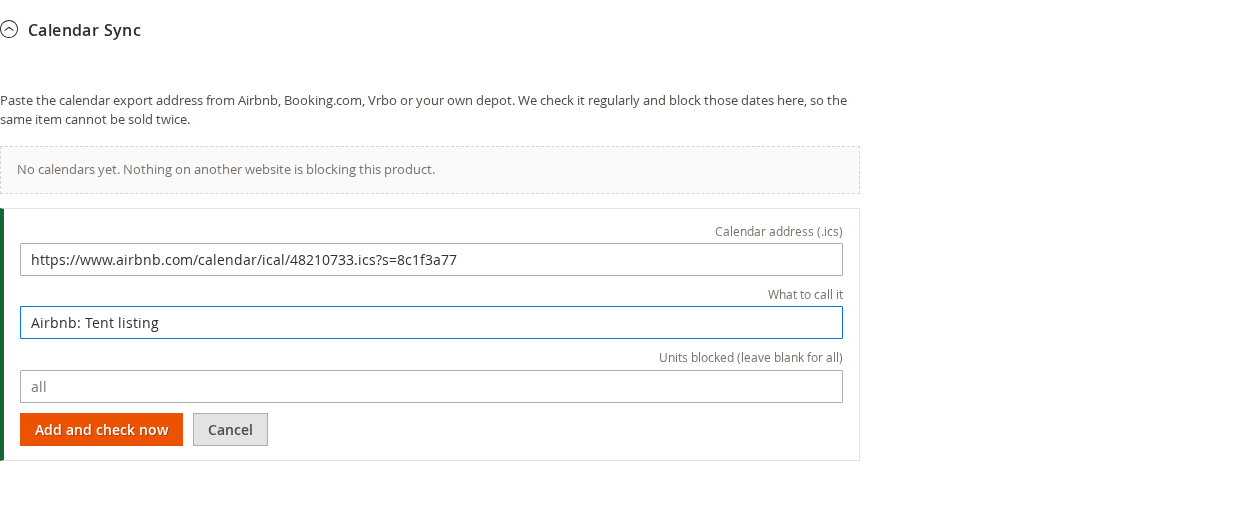1252x505 pixels.
Task: Click into the Calendar address .ics field
Action: point(431,260)
